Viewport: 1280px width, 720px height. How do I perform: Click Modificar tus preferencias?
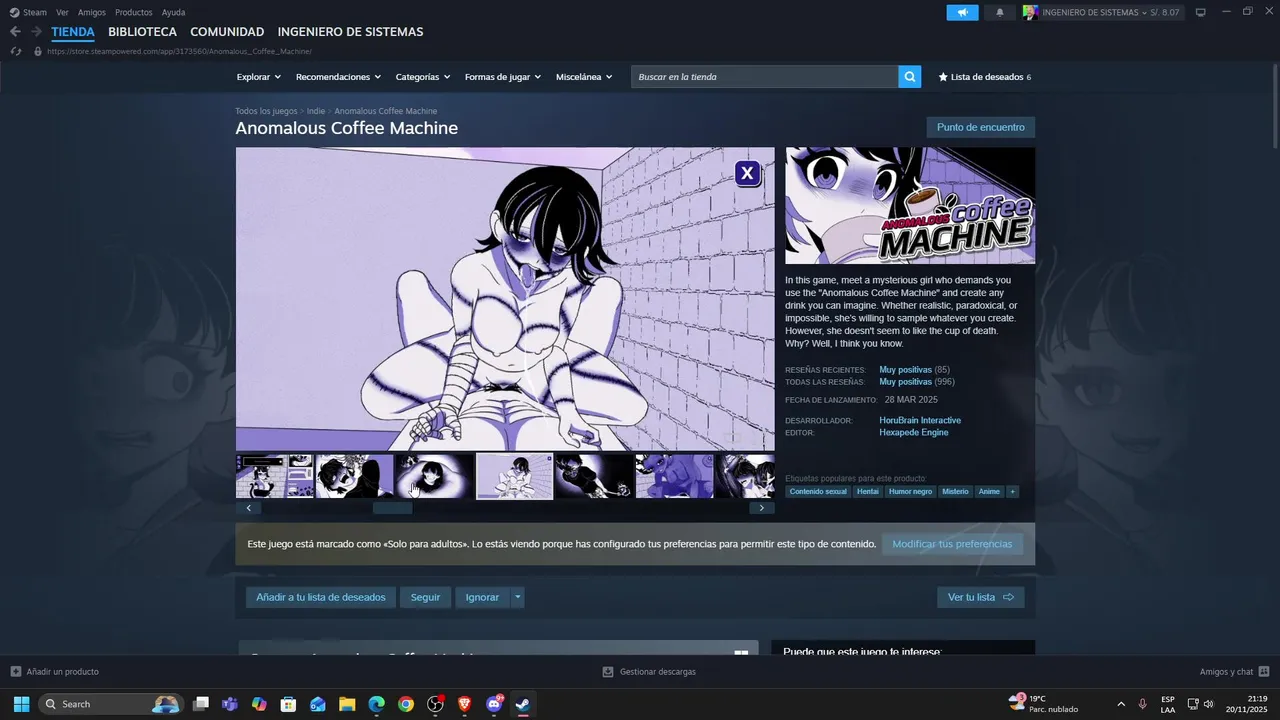952,544
